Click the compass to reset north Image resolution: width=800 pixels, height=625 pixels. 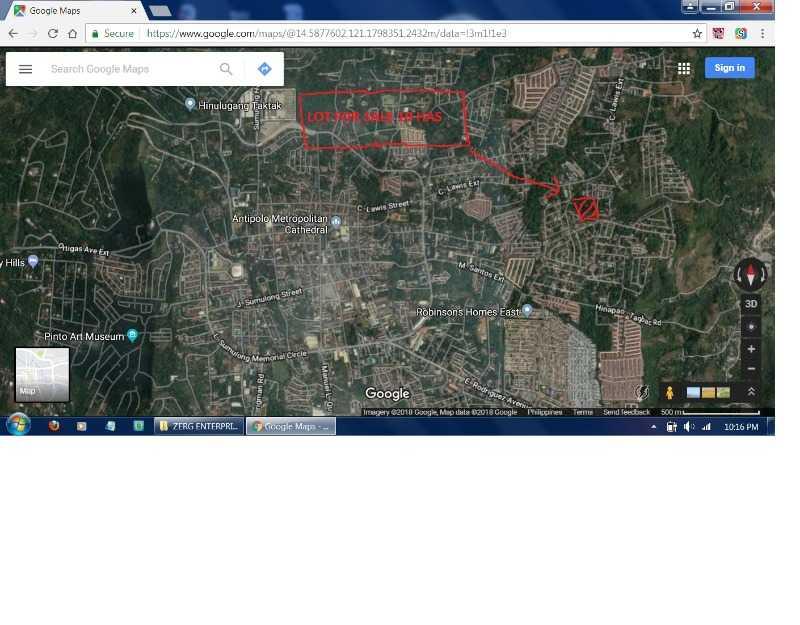(x=751, y=274)
